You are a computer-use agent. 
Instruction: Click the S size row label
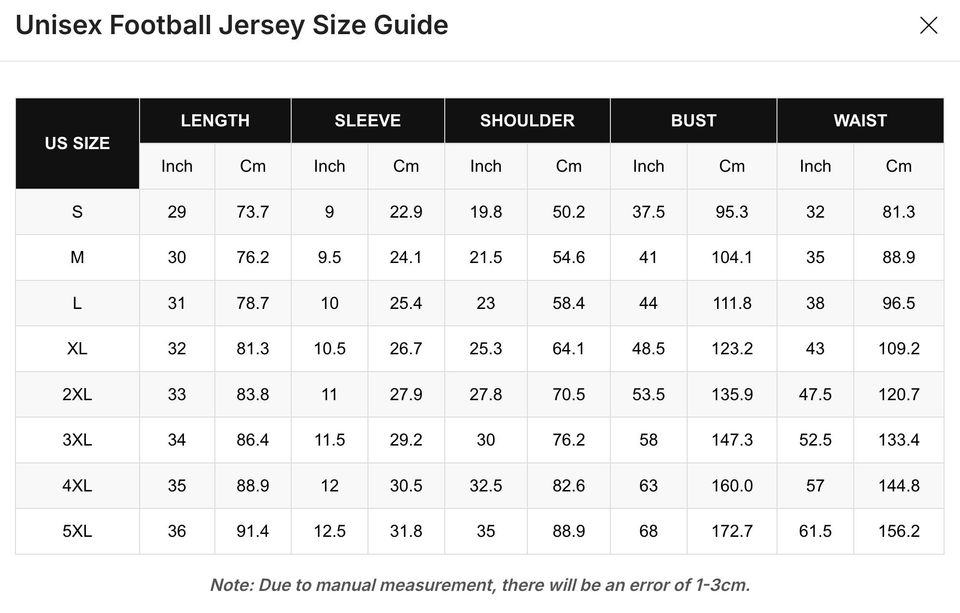click(x=76, y=211)
